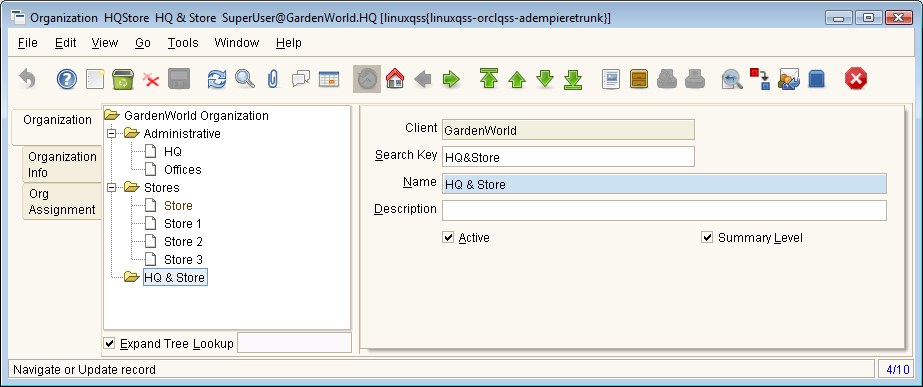Open the File menu
Screen dimensions: 923x387
point(28,42)
